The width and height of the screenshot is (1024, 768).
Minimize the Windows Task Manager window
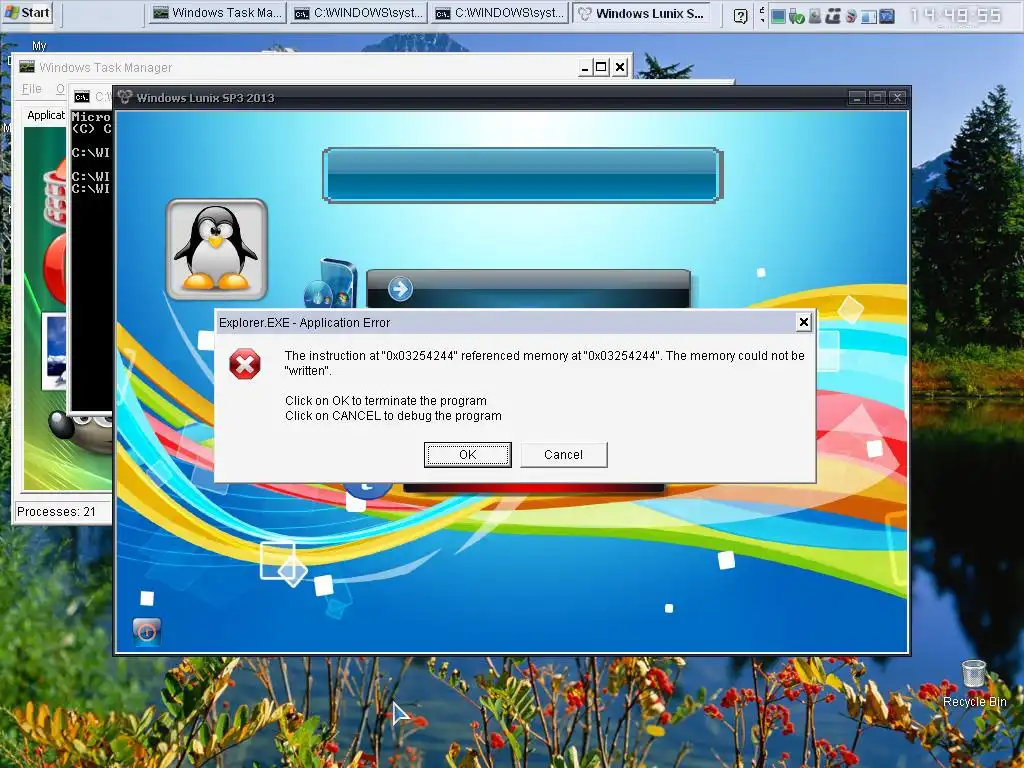click(x=585, y=67)
